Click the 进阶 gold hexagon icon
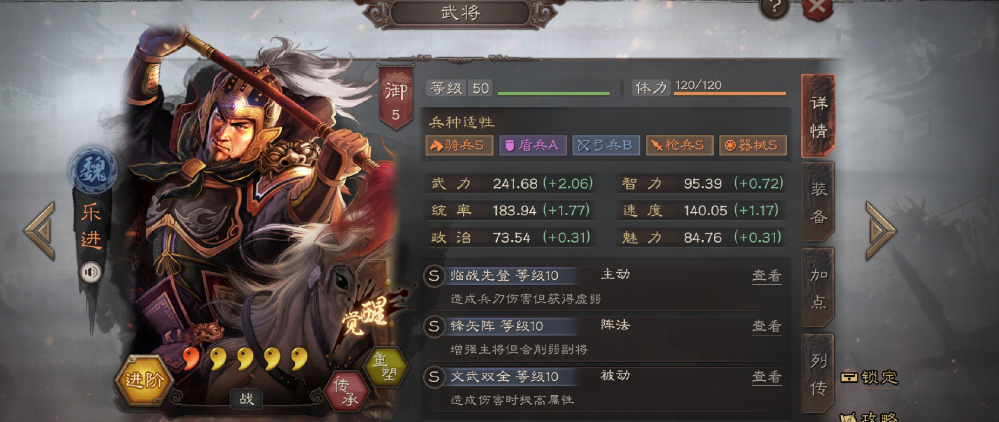The image size is (999, 422). 143,381
